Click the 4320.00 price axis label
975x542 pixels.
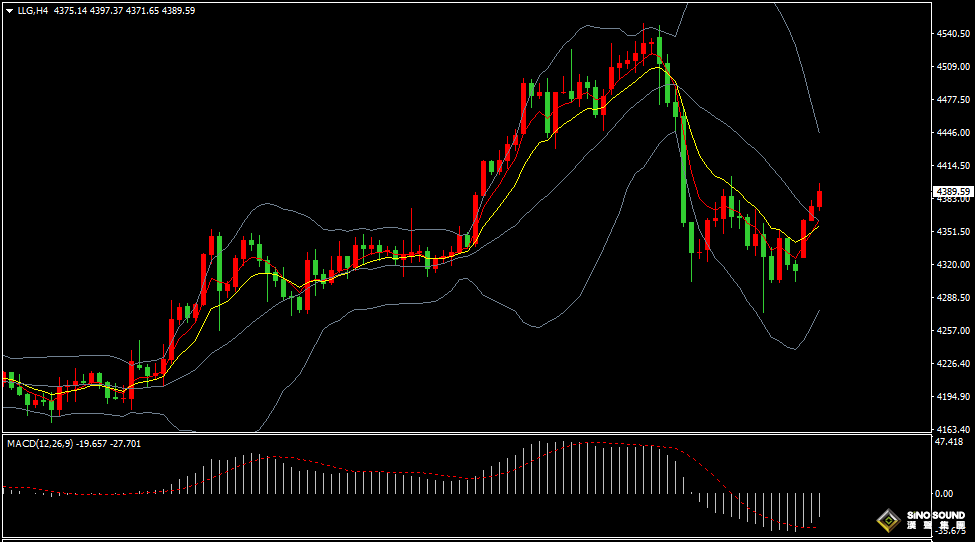coord(952,265)
